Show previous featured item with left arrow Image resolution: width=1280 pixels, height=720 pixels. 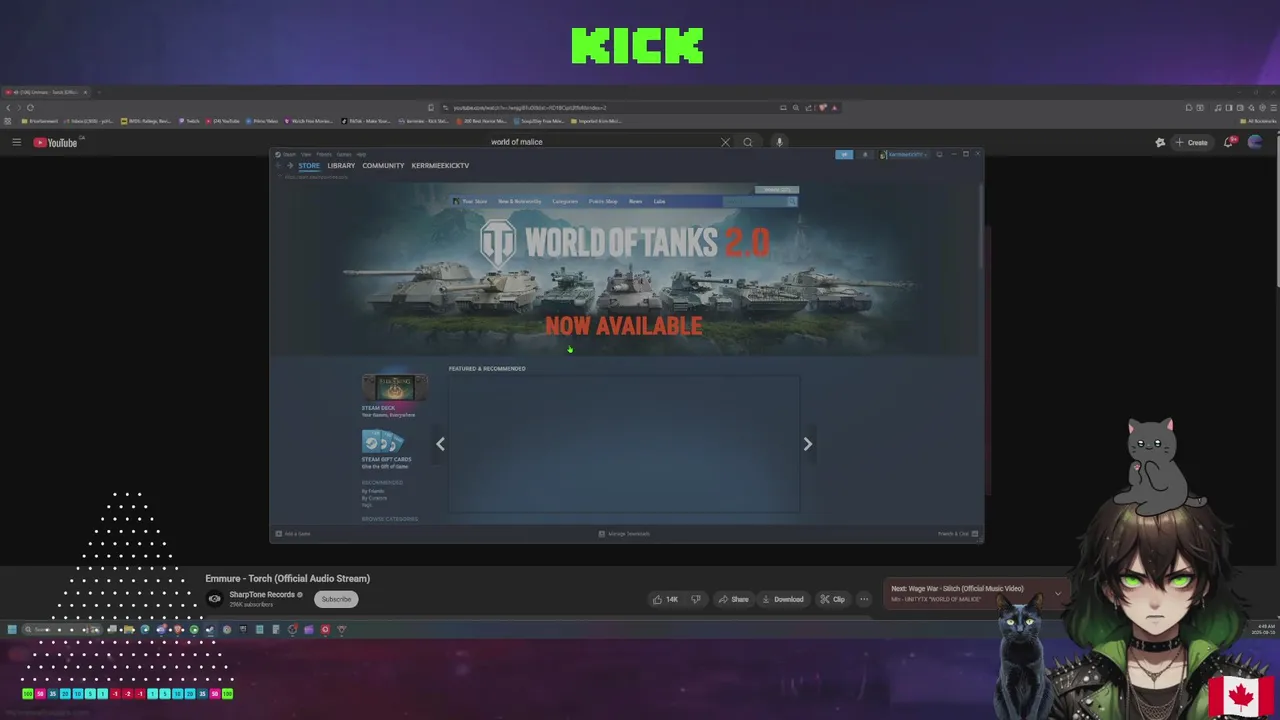(440, 444)
